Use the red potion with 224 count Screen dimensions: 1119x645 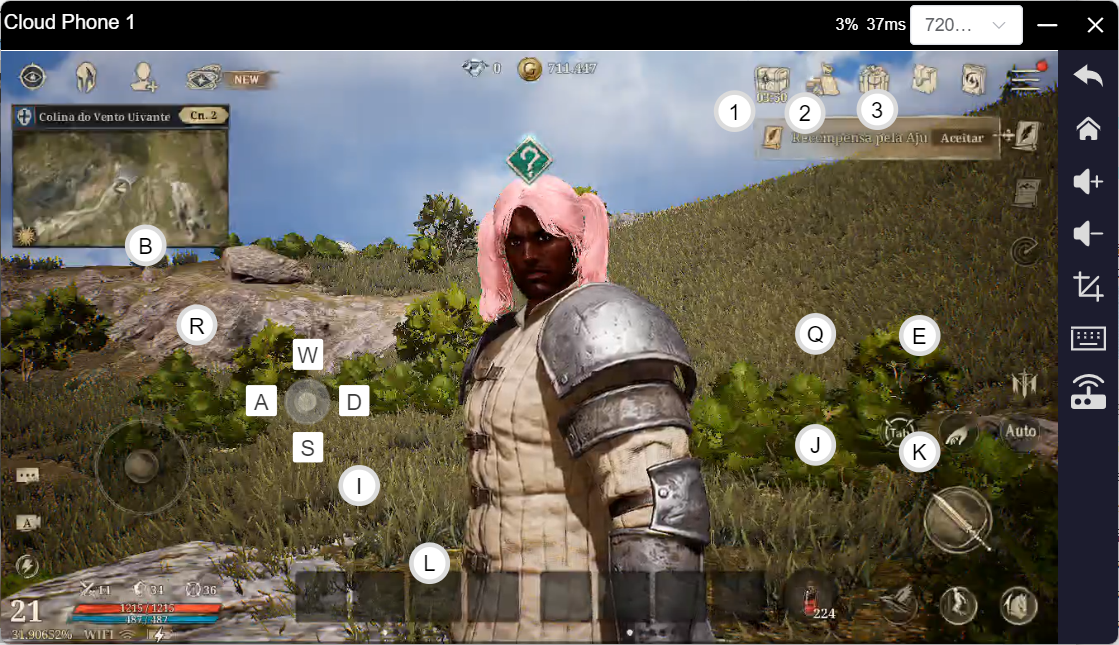(811, 598)
